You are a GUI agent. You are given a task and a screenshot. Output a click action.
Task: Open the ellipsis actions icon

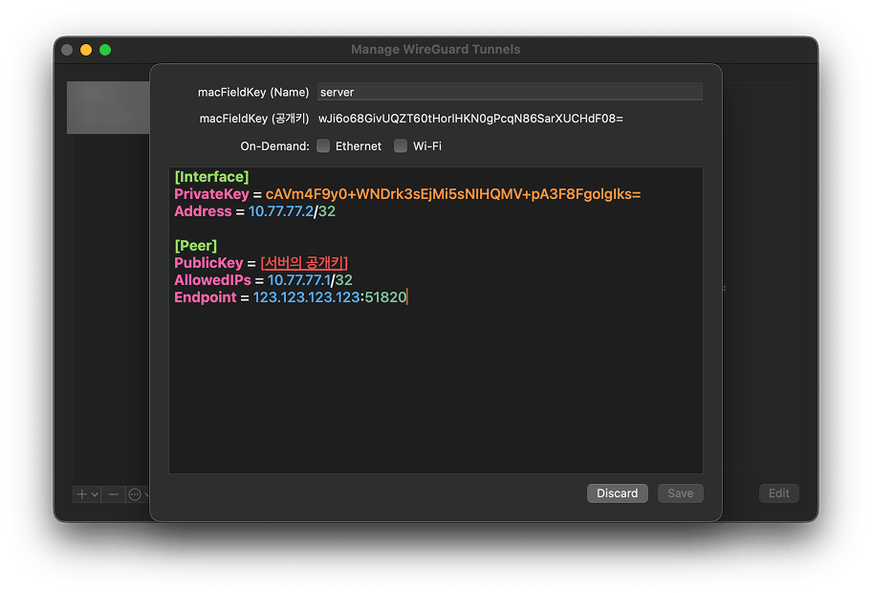[x=134, y=494]
